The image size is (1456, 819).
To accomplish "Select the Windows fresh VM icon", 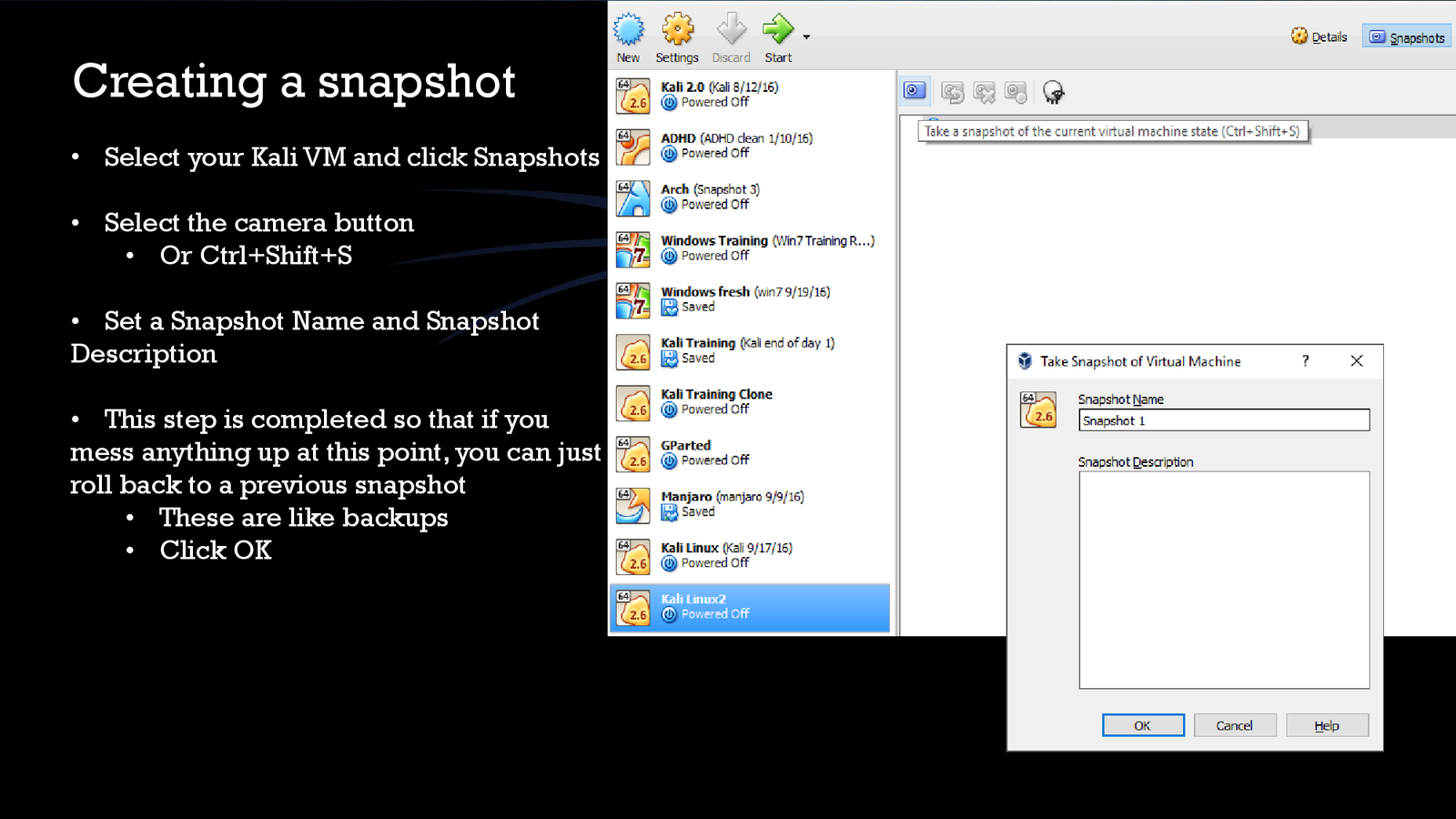I will coord(632,300).
